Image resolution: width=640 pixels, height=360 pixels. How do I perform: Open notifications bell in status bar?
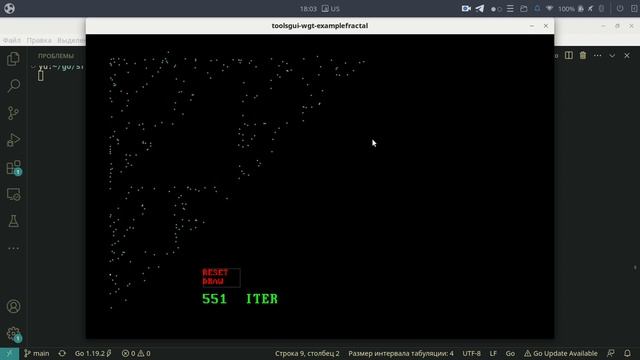pyautogui.click(x=627, y=353)
